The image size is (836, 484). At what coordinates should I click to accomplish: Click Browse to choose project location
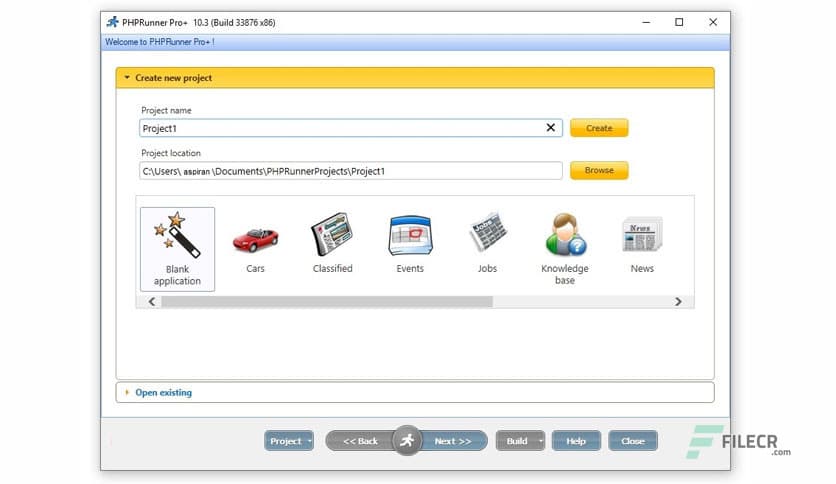coord(599,171)
